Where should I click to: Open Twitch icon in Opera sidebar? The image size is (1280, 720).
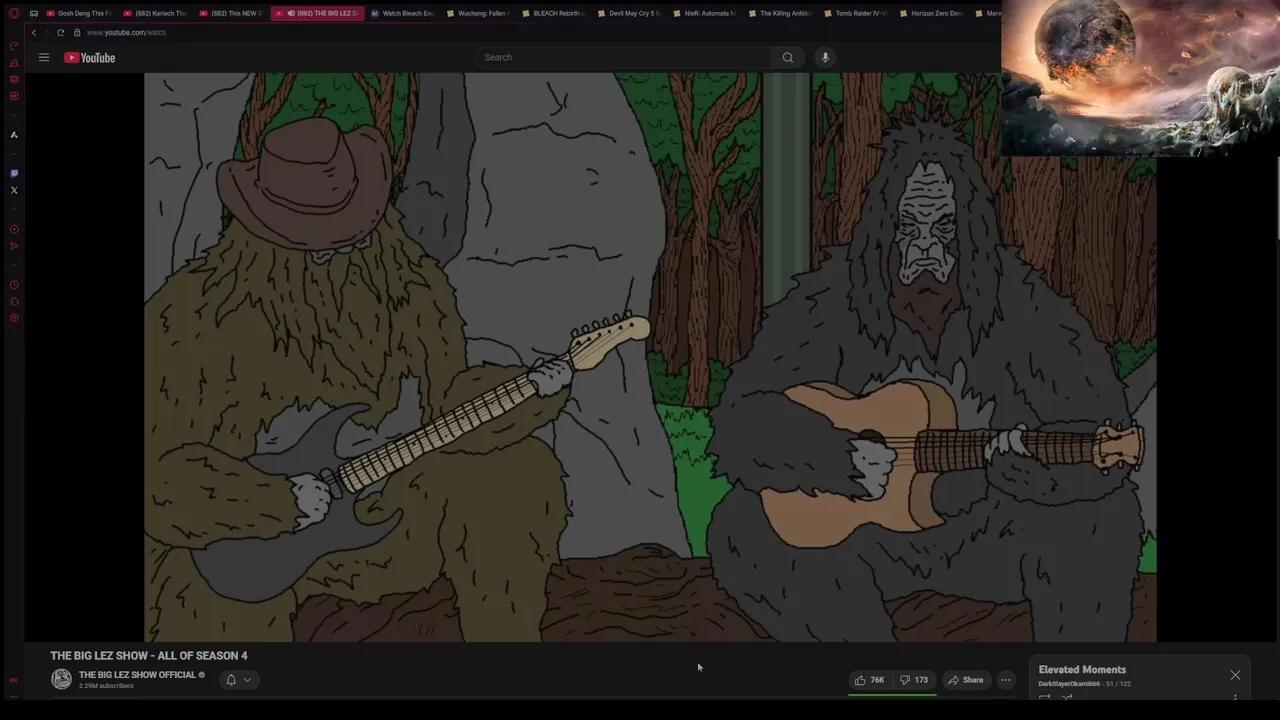pyautogui.click(x=14, y=173)
